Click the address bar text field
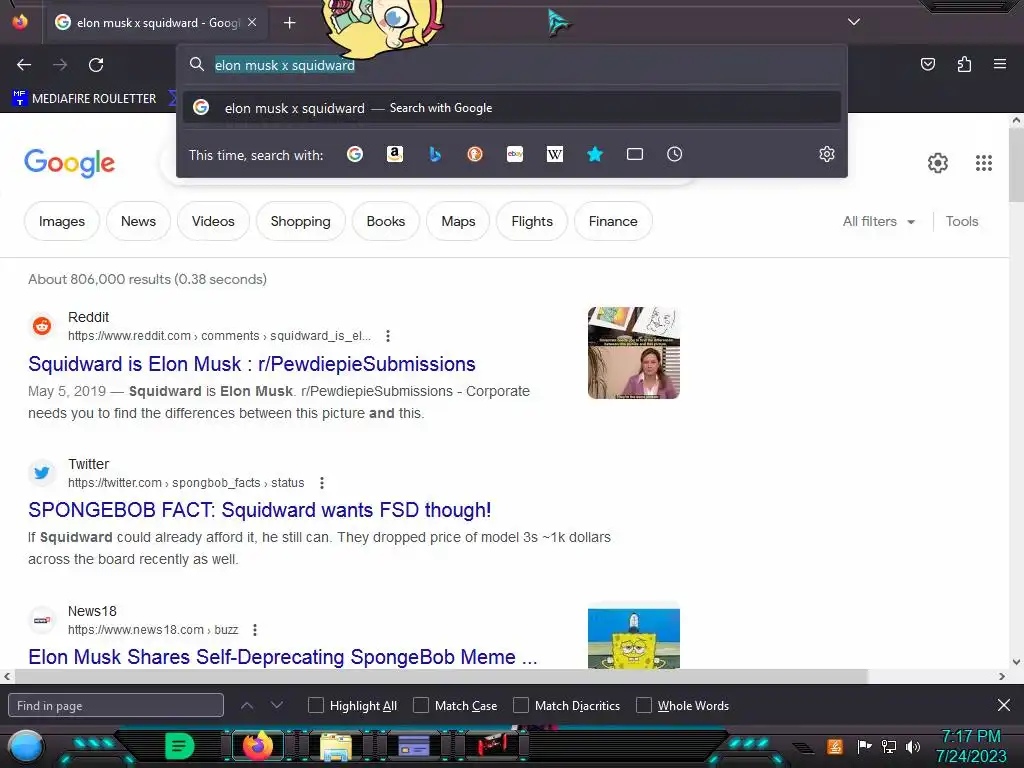 [x=512, y=65]
